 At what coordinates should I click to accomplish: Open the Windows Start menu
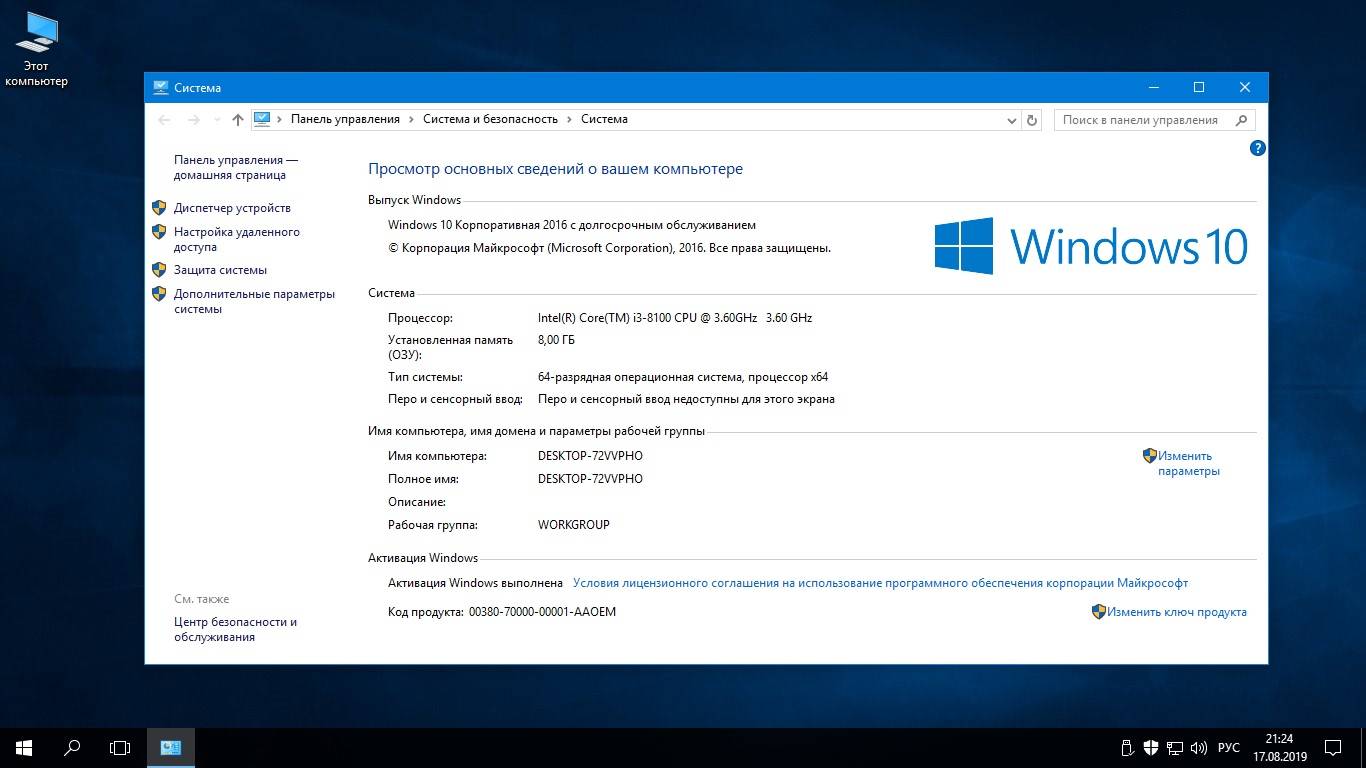pos(24,748)
